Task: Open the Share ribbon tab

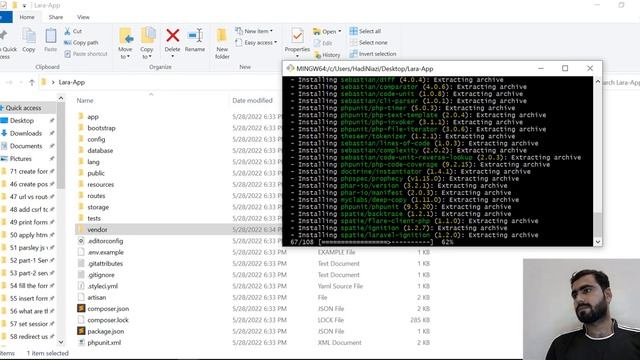Action: point(56,17)
